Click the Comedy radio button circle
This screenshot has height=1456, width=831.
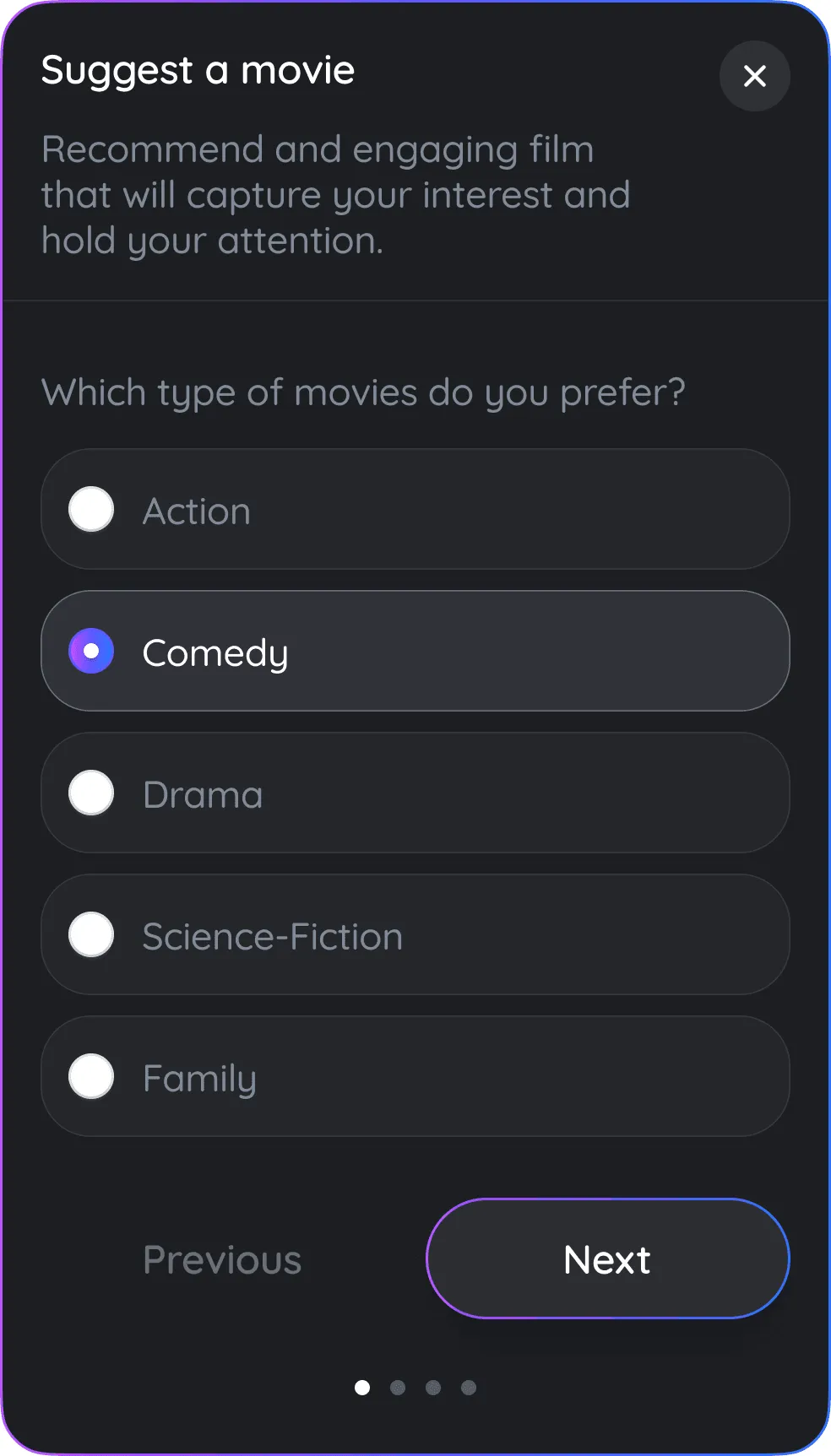click(91, 652)
